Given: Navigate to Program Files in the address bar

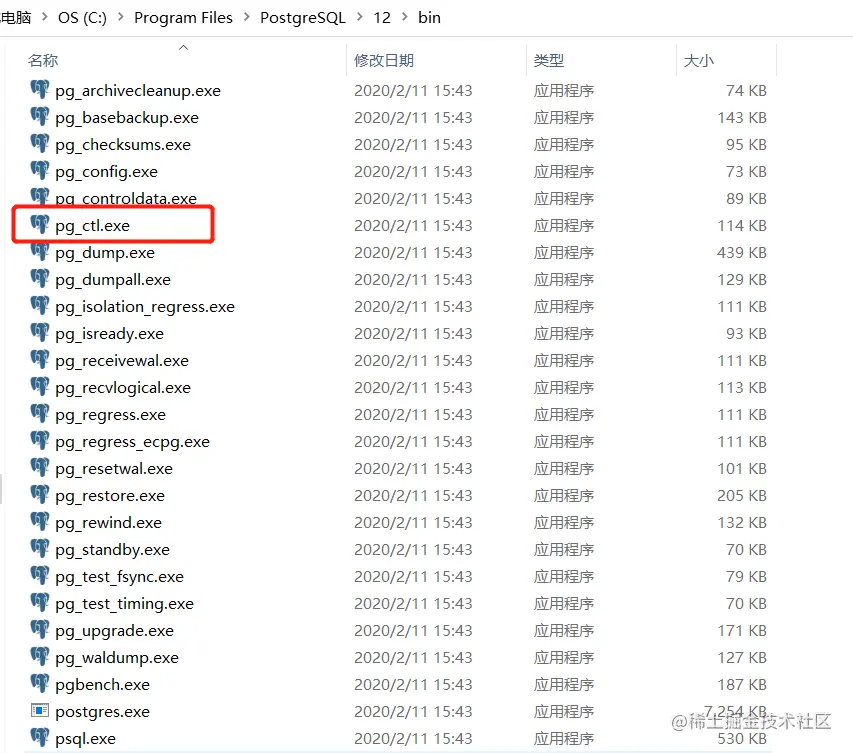Looking at the screenshot, I should (183, 18).
